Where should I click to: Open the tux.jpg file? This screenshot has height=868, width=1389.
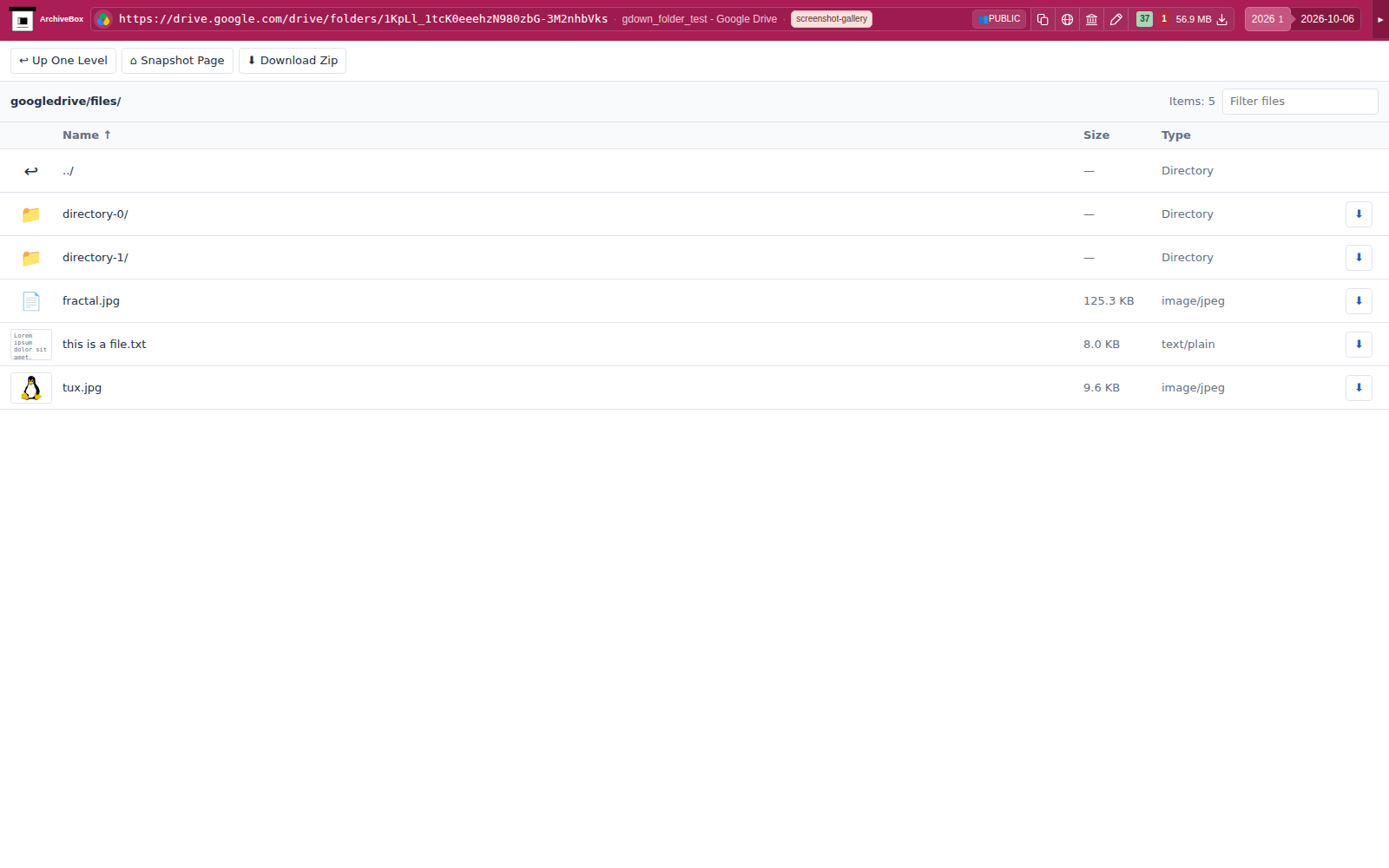click(82, 388)
